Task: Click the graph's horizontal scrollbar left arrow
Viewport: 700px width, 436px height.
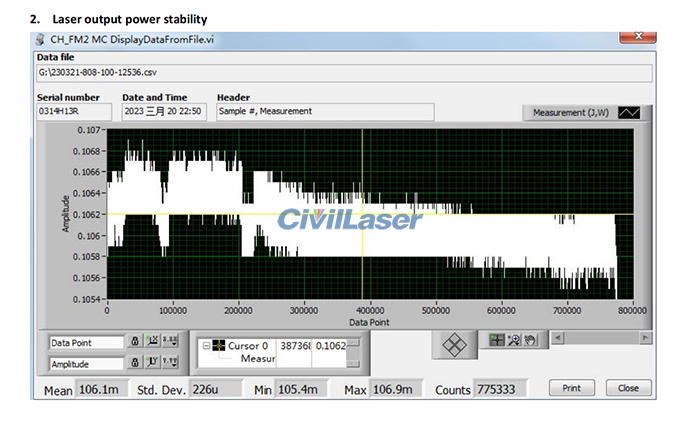Action: [x=557, y=337]
